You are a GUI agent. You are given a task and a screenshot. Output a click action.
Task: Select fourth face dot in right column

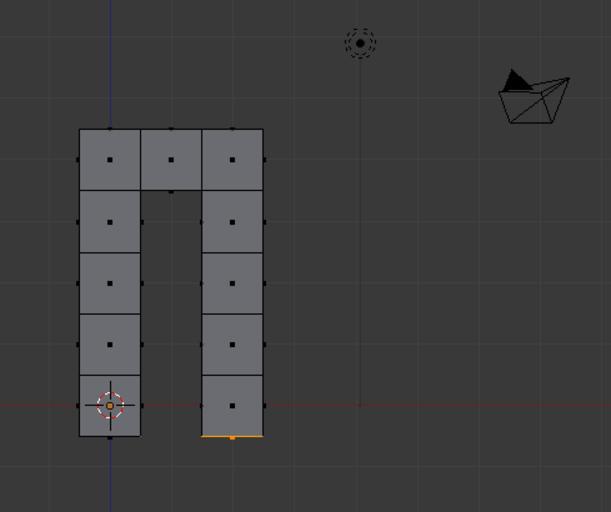pos(232,345)
